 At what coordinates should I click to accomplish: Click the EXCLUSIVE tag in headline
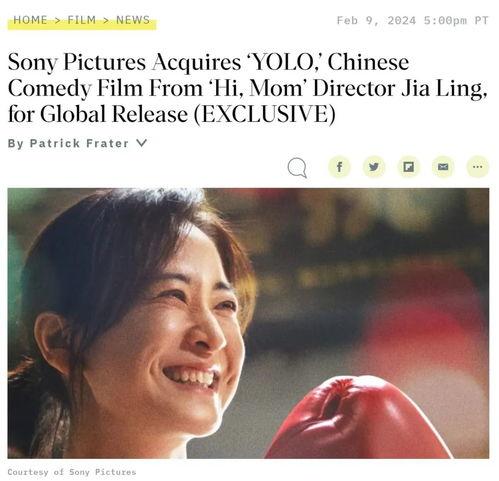[264, 114]
